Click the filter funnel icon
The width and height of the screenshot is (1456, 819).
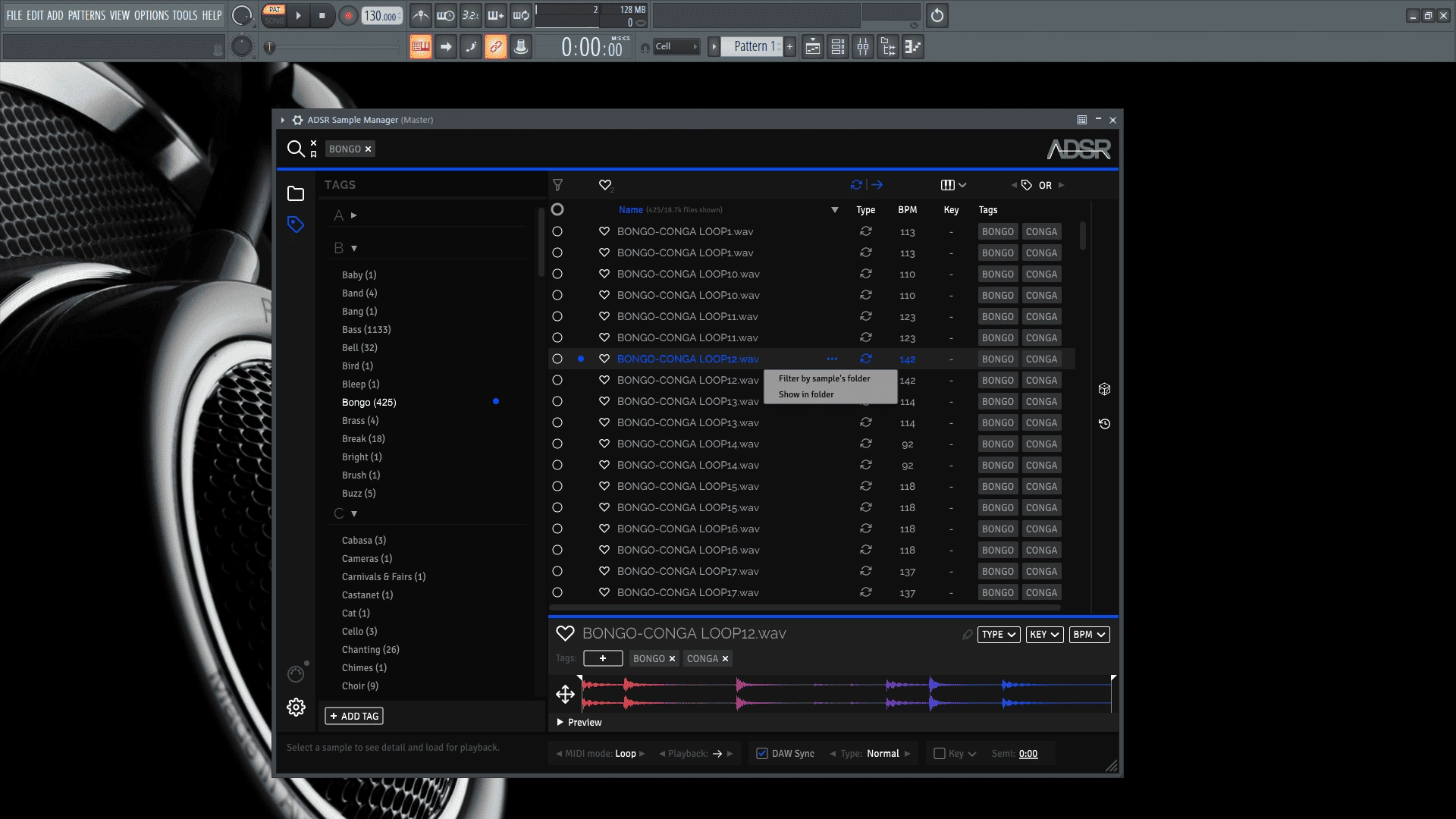coord(558,185)
